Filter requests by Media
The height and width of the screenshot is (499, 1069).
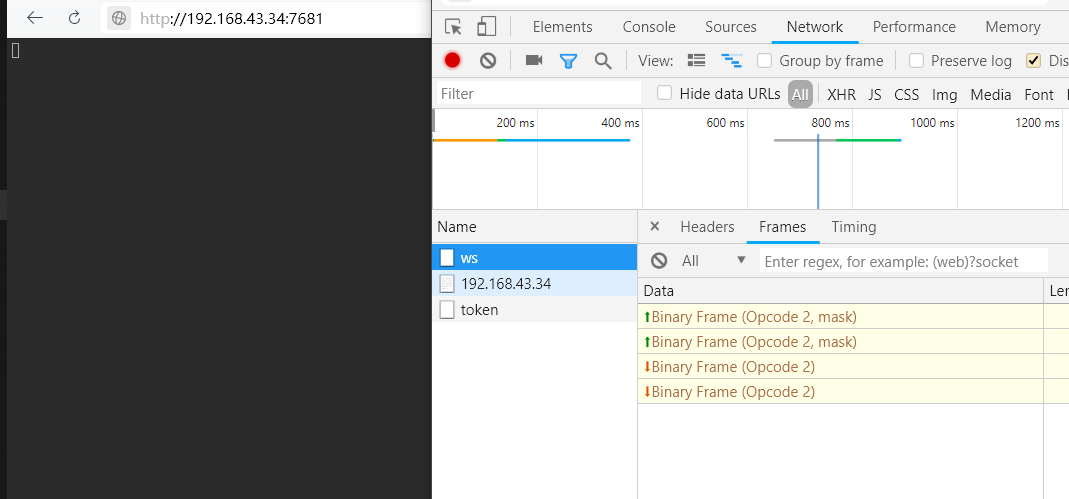[991, 95]
